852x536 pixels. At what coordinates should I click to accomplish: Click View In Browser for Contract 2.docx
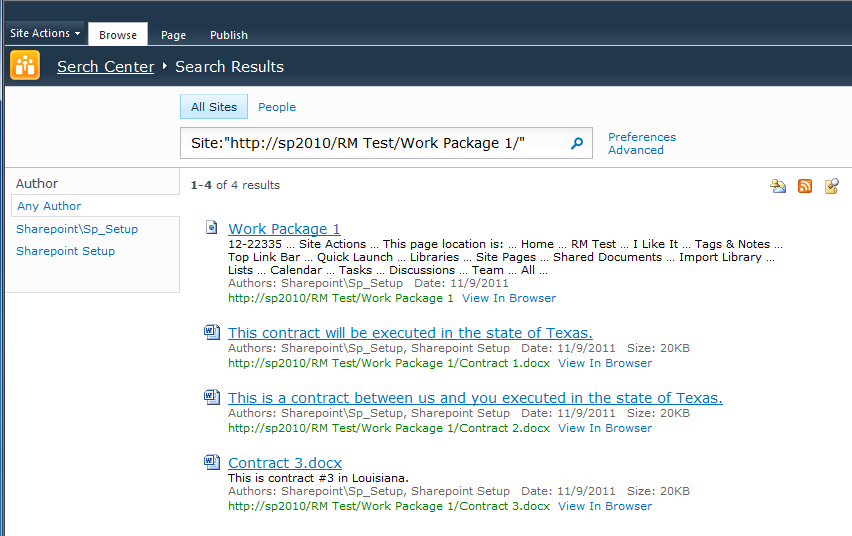[605, 428]
